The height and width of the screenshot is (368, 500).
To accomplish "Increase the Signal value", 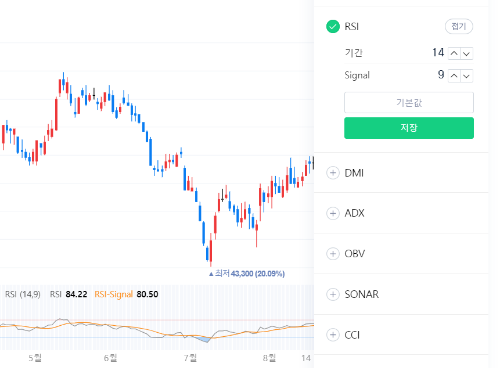I will click(454, 76).
